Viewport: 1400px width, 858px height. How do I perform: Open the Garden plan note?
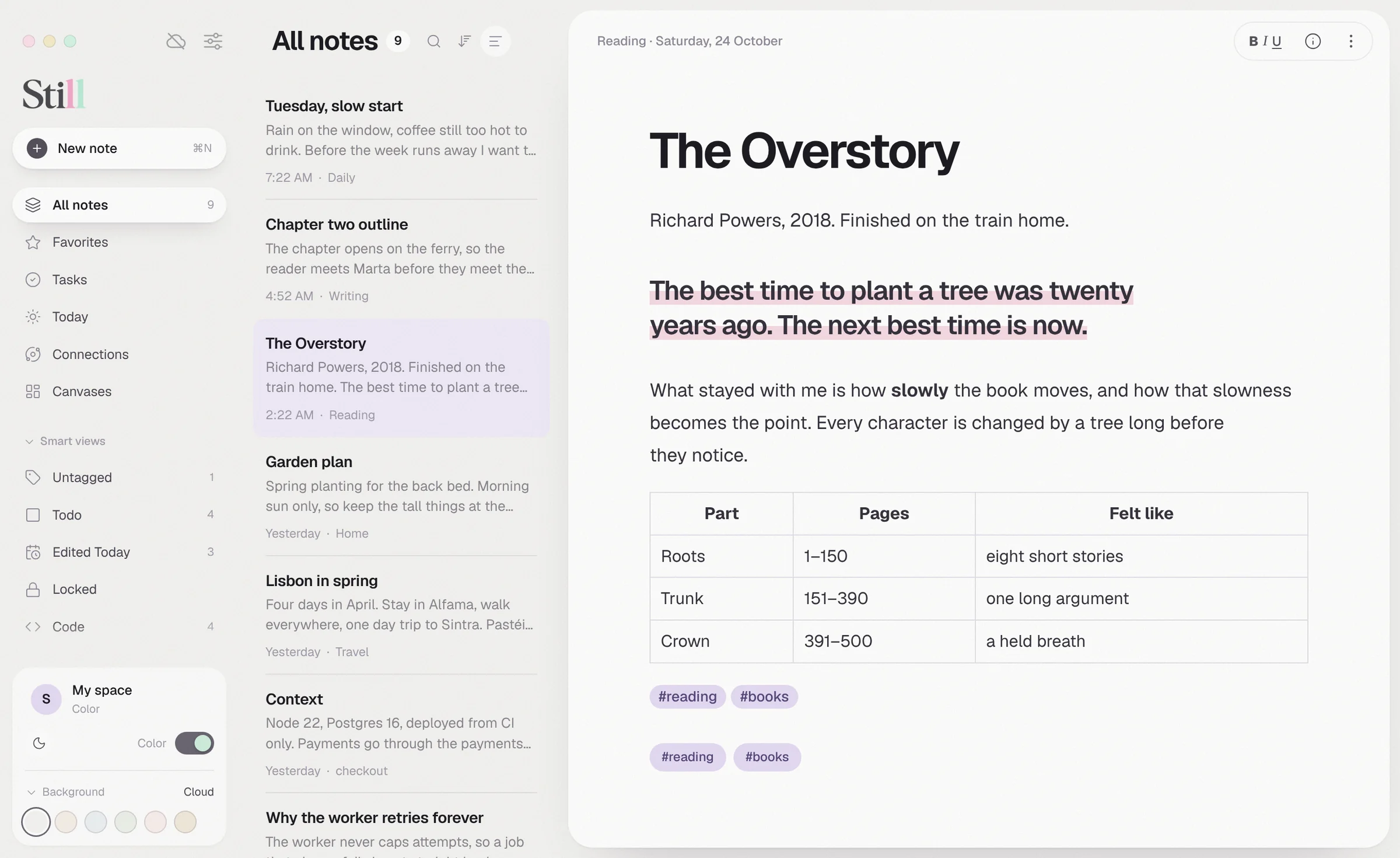point(401,497)
